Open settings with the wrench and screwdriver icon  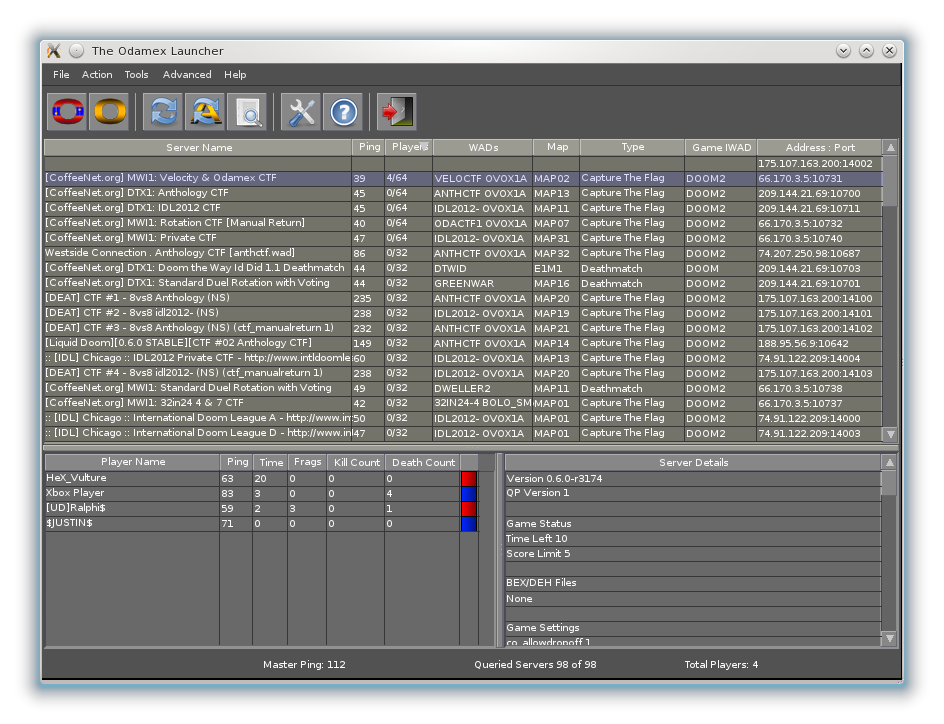coord(300,112)
